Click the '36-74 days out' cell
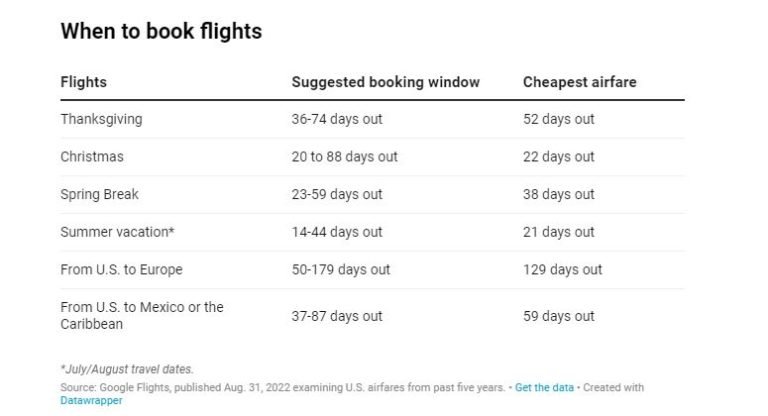The image size is (768, 416). tap(336, 119)
